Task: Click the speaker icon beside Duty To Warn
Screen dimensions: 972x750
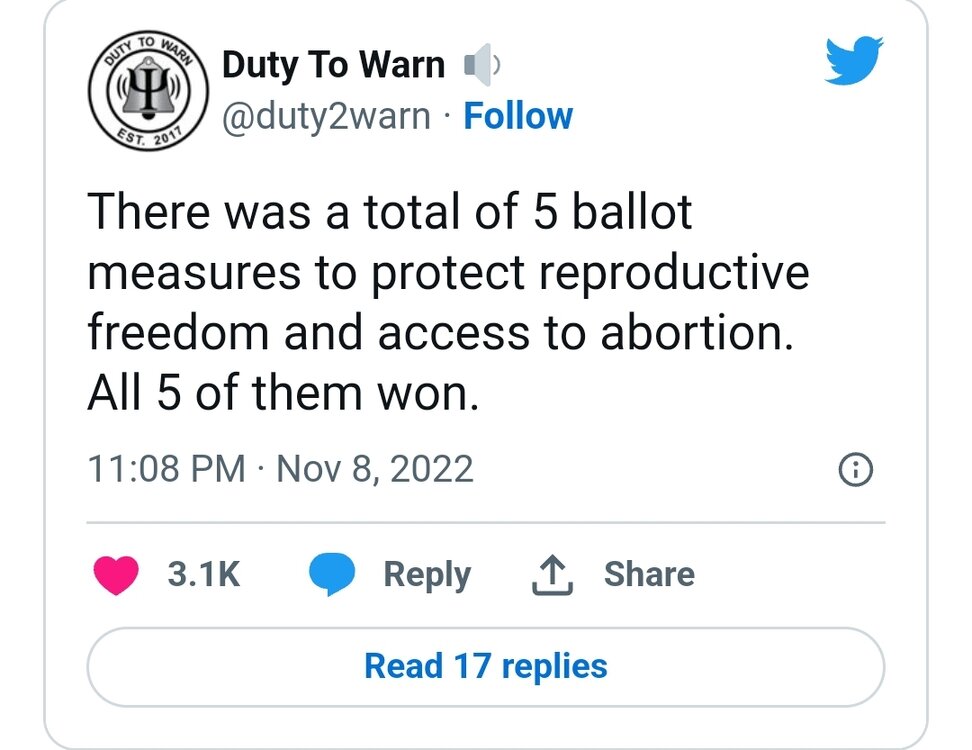Action: [x=479, y=66]
